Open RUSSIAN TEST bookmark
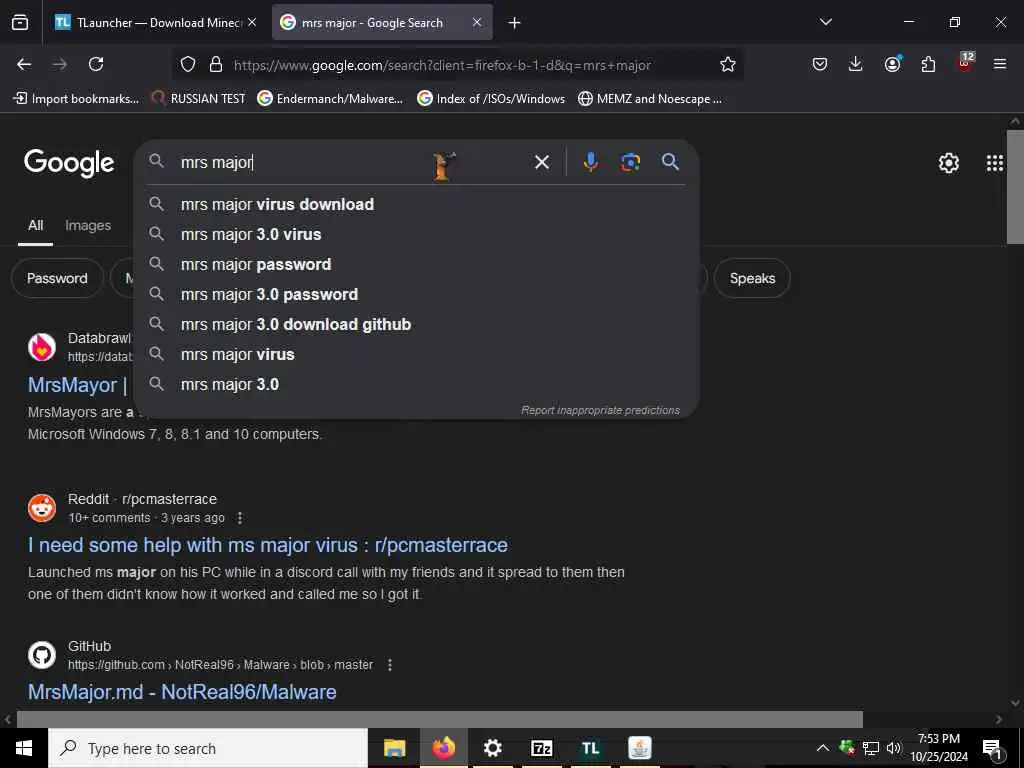1024x768 pixels. click(x=199, y=99)
